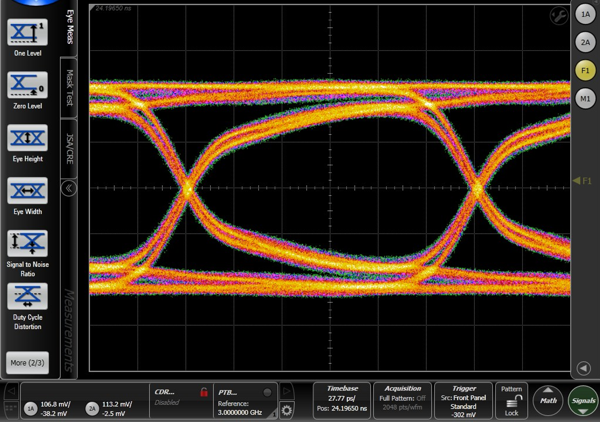Click the -302 mV trigger level
The width and height of the screenshot is (600, 422).
click(463, 415)
